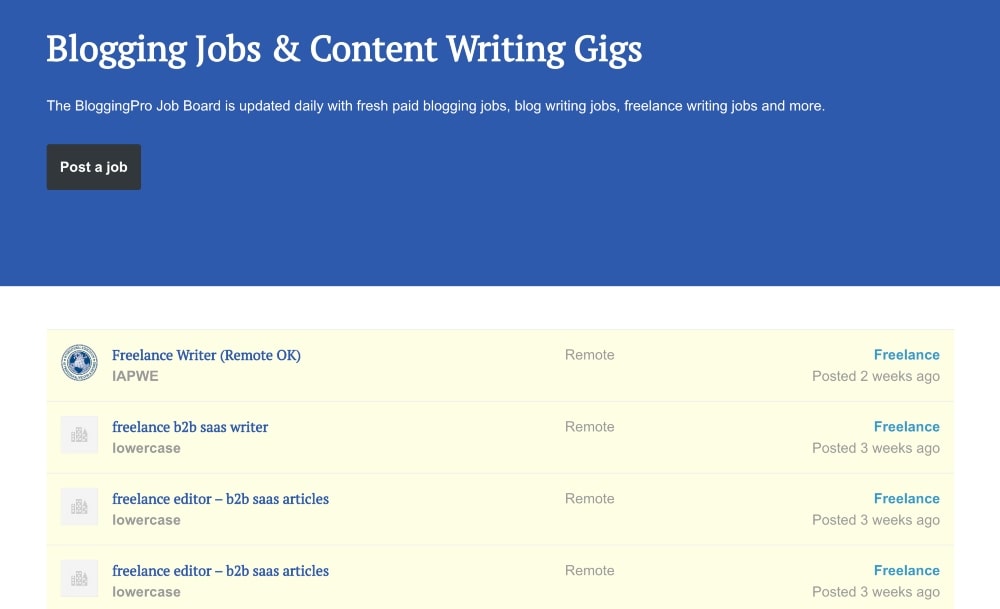This screenshot has height=609, width=1000.
Task: Click the Freelance tag on the b2b saas writer row
Action: (x=906, y=426)
